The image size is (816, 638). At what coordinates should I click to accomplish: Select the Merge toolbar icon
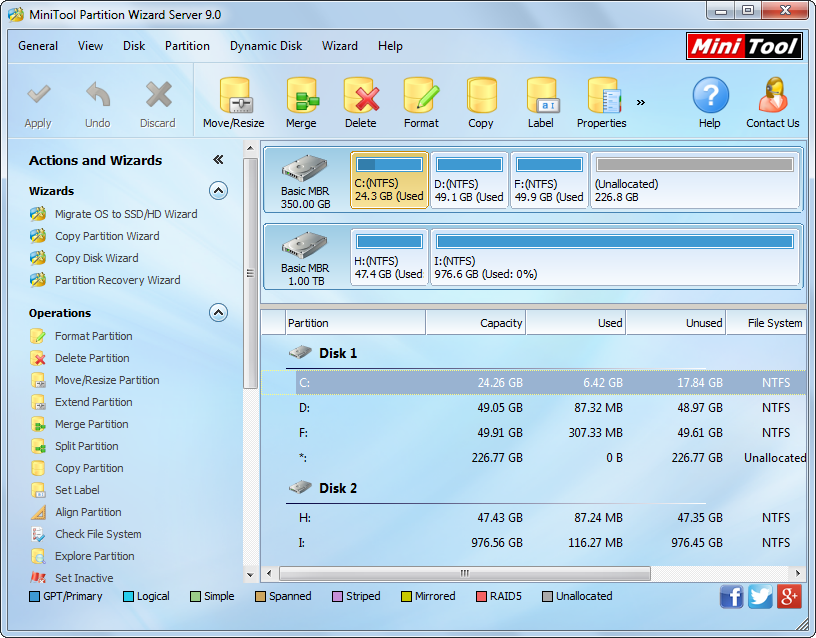[x=302, y=96]
